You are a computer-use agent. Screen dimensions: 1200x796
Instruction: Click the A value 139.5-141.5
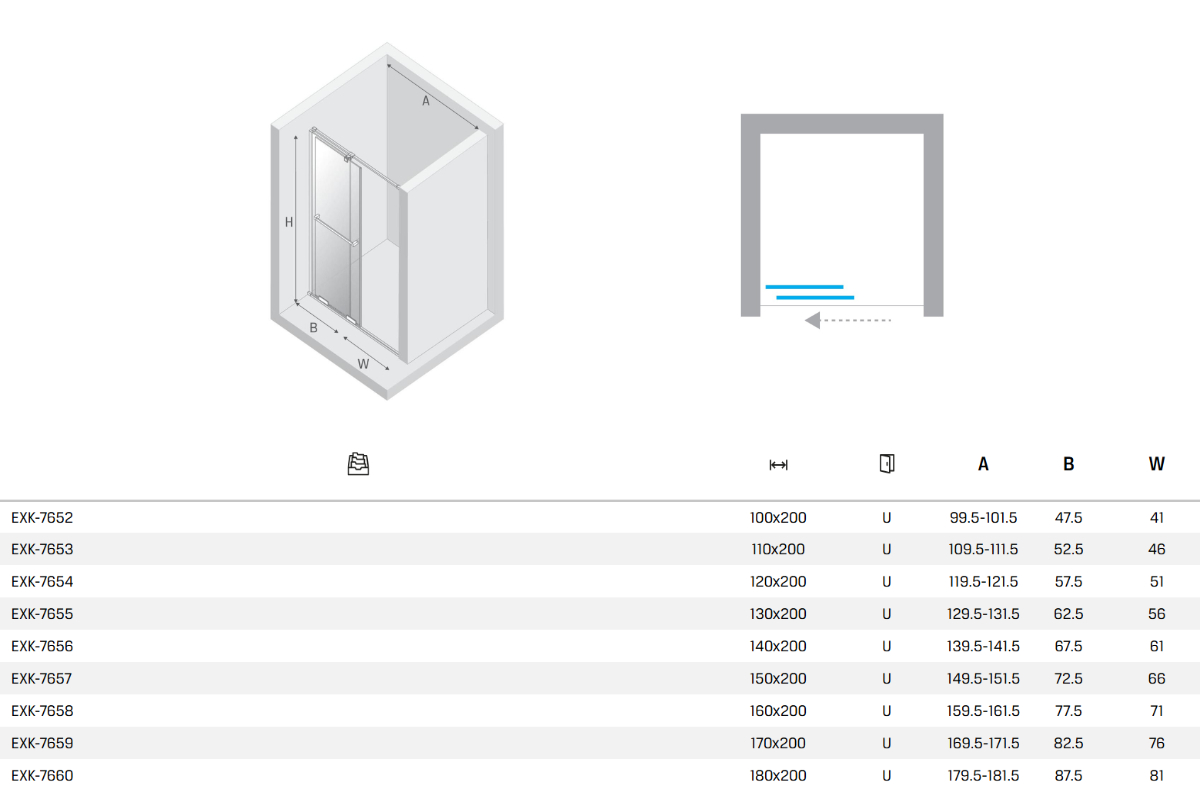[x=984, y=646]
